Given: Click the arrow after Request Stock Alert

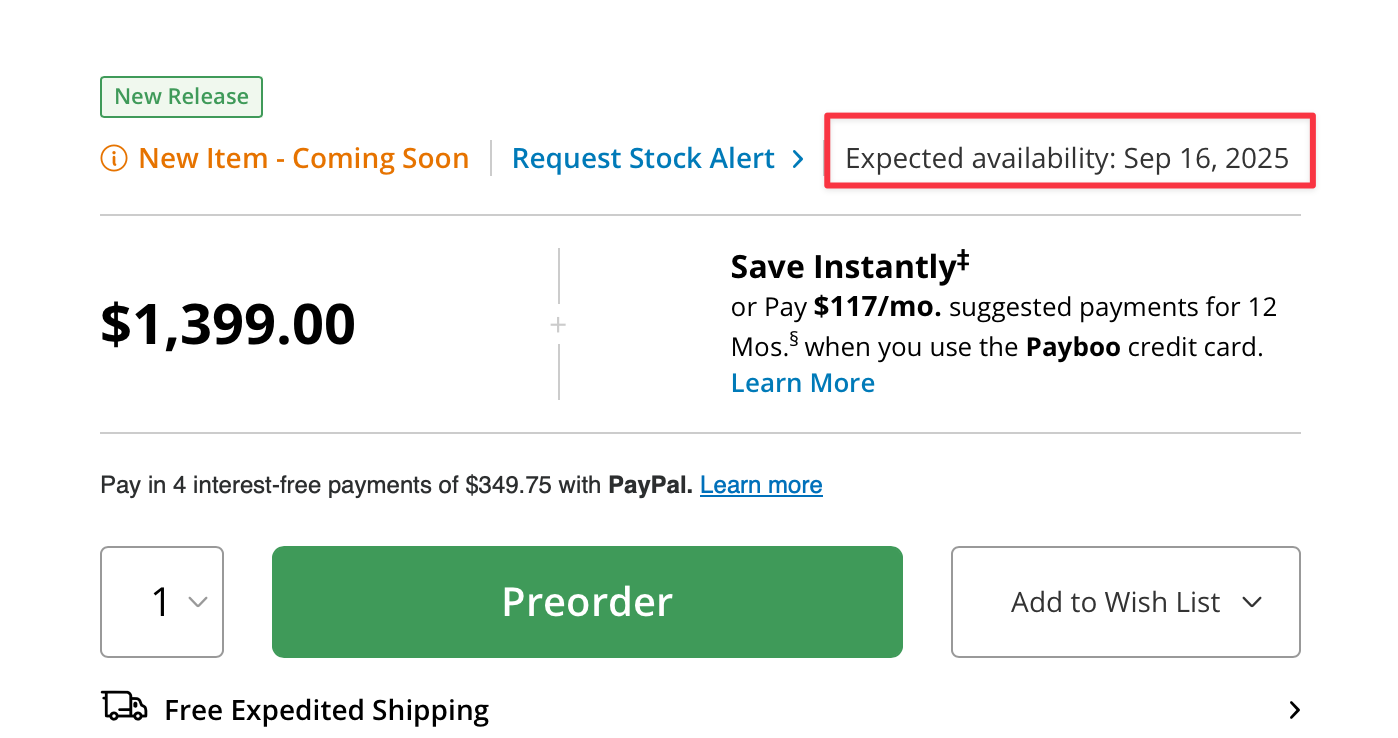Looking at the screenshot, I should (x=797, y=159).
